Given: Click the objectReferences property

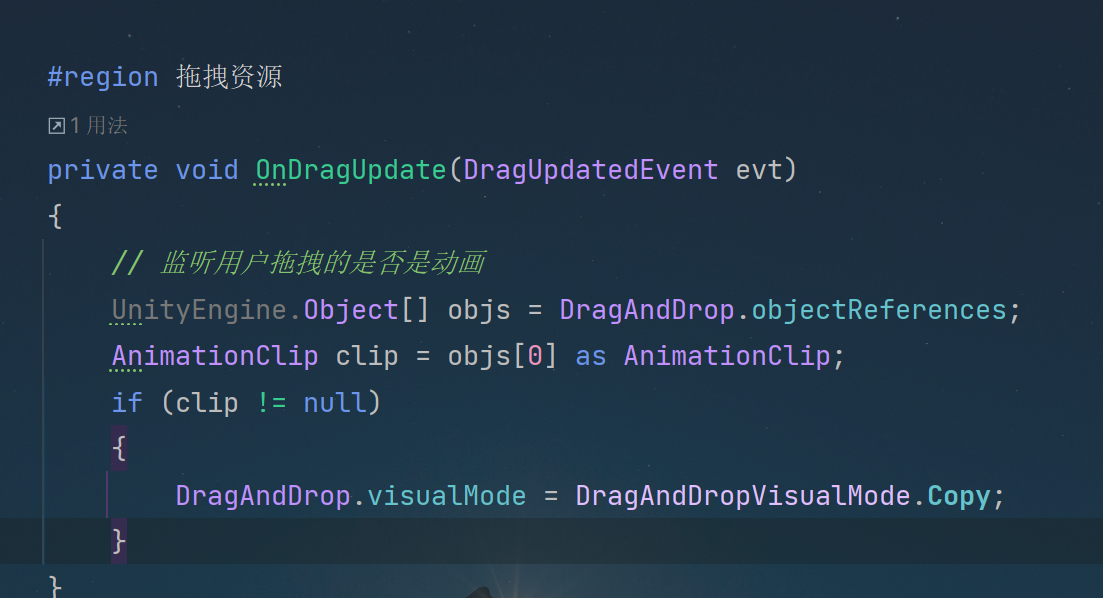Looking at the screenshot, I should click(x=879, y=310).
